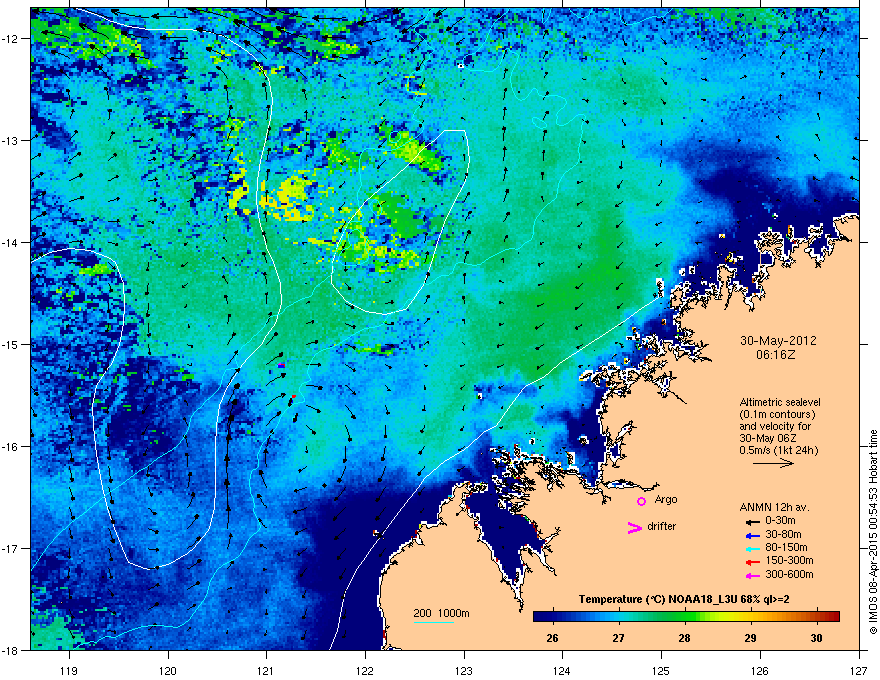Click the latitude axis label -16
The image size is (880, 680).
(11, 446)
